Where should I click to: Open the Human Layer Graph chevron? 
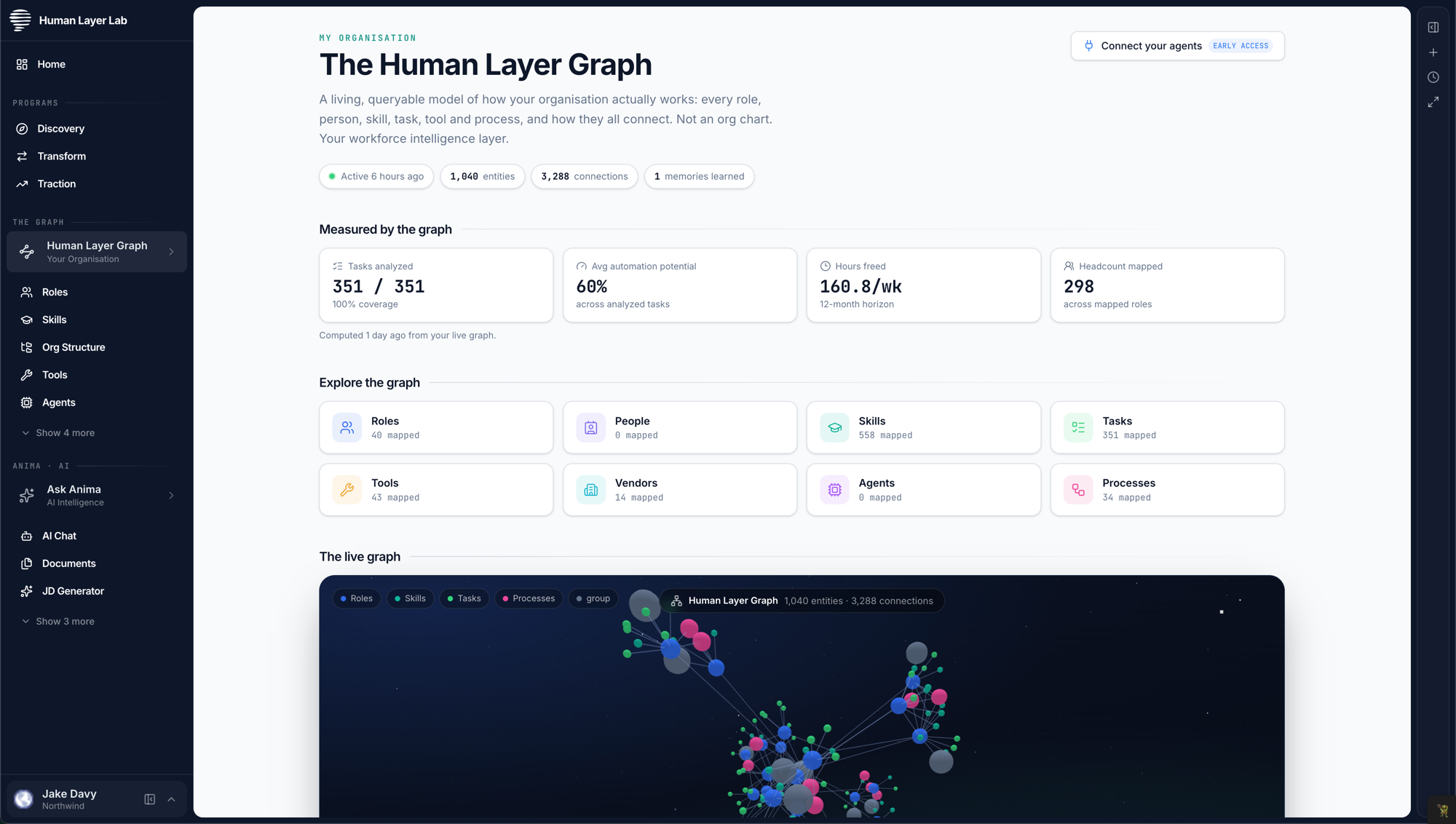coord(171,253)
